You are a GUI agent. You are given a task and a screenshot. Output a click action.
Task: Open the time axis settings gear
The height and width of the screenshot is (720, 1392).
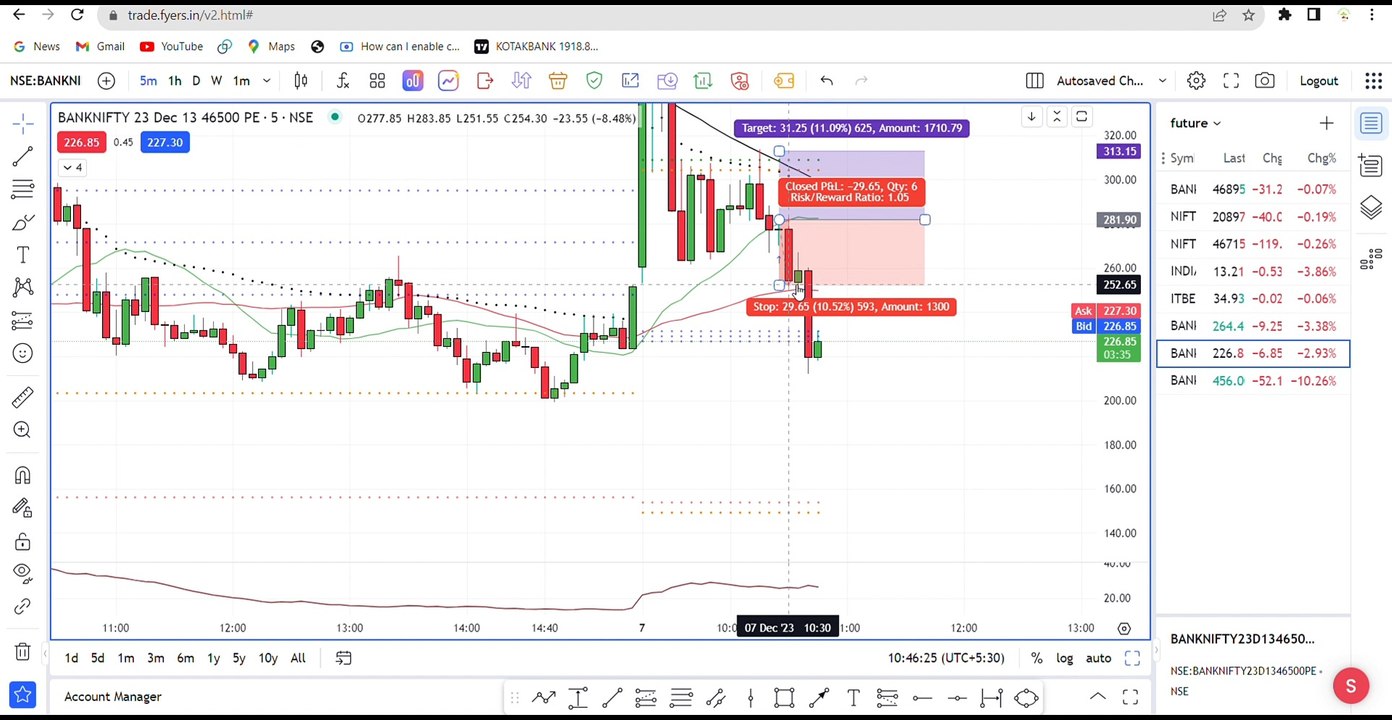[x=1124, y=629]
